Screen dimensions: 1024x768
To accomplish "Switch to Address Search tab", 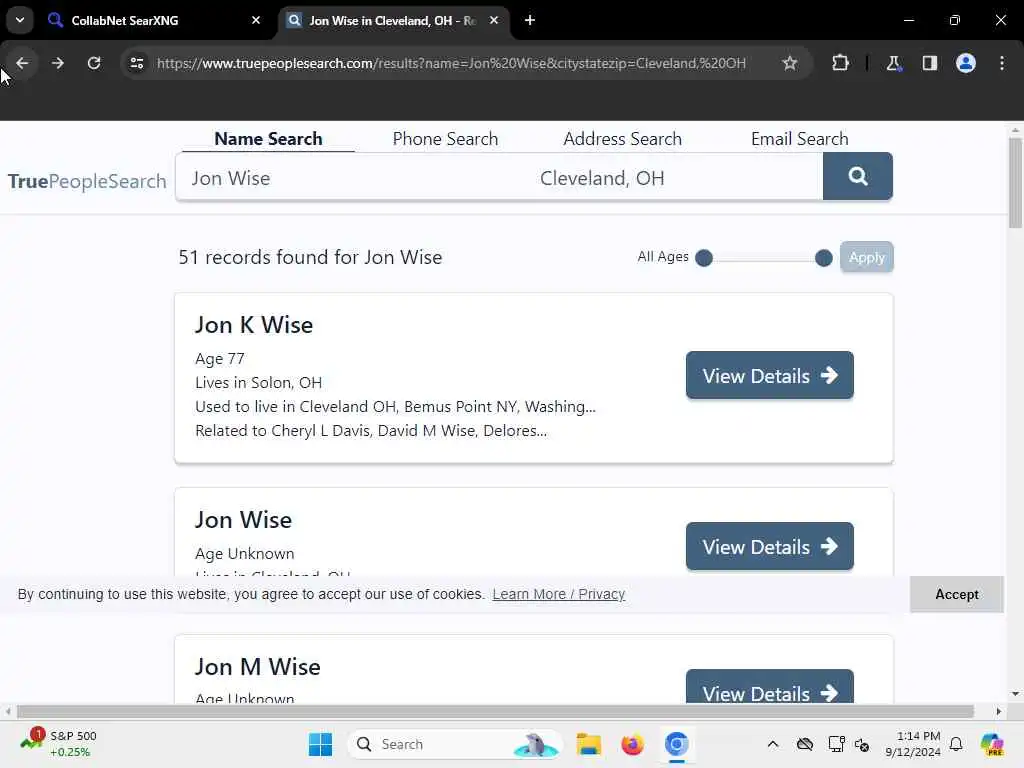I will [x=622, y=139].
